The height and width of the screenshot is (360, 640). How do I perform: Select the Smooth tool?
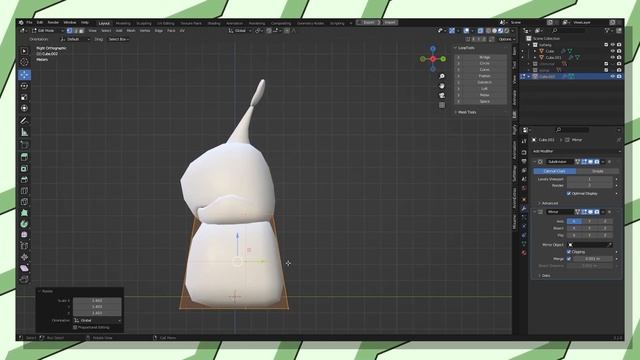24,235
